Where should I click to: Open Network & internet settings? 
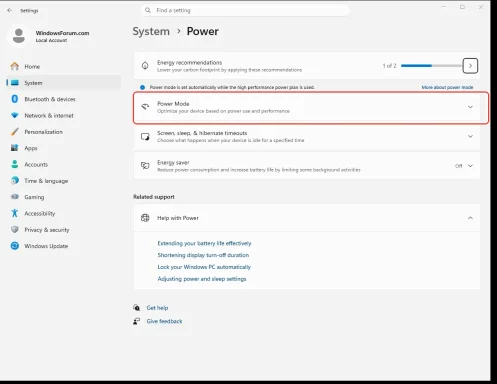pyautogui.click(x=63, y=115)
